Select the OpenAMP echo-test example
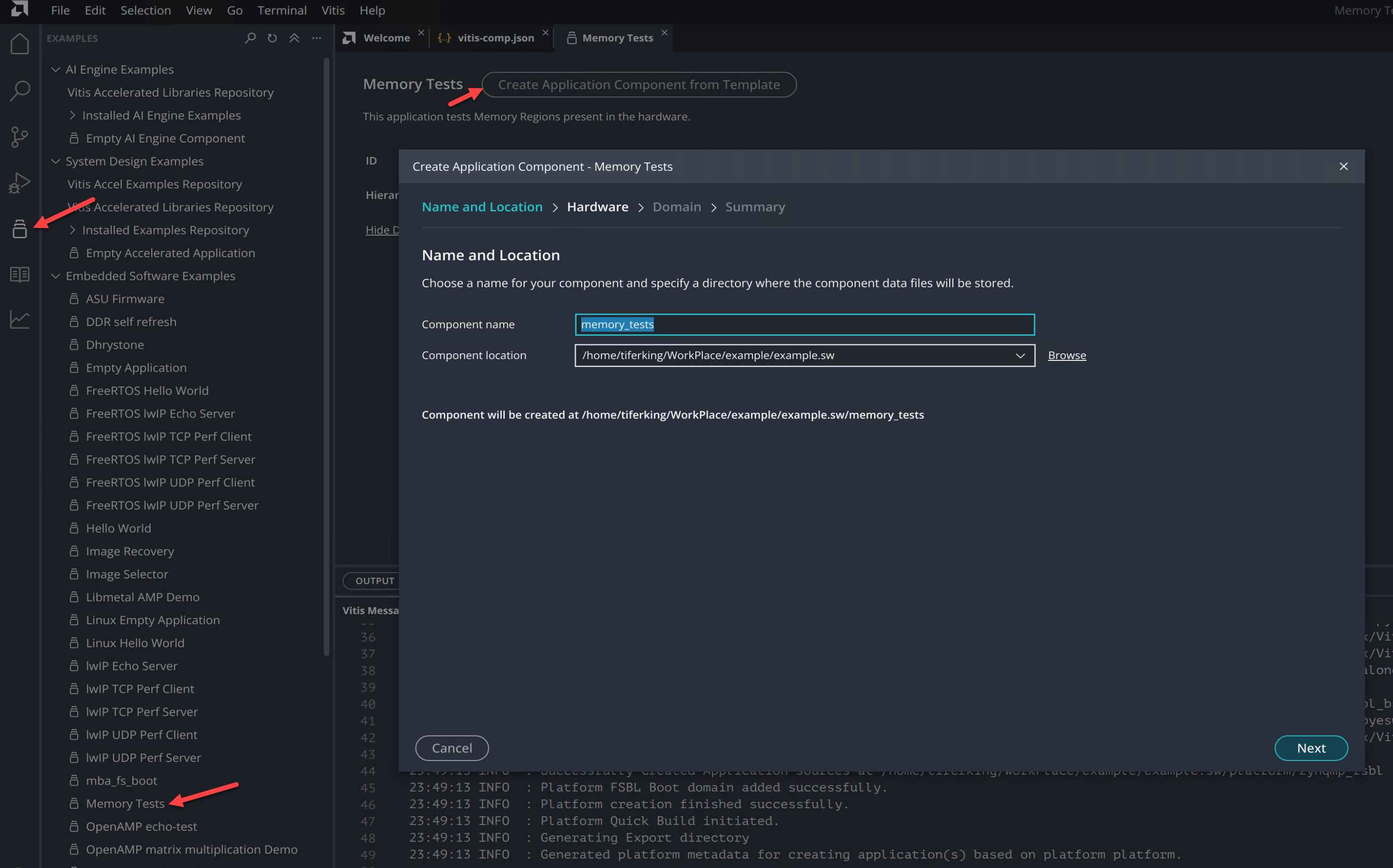This screenshot has height=868, width=1393. (x=141, y=826)
